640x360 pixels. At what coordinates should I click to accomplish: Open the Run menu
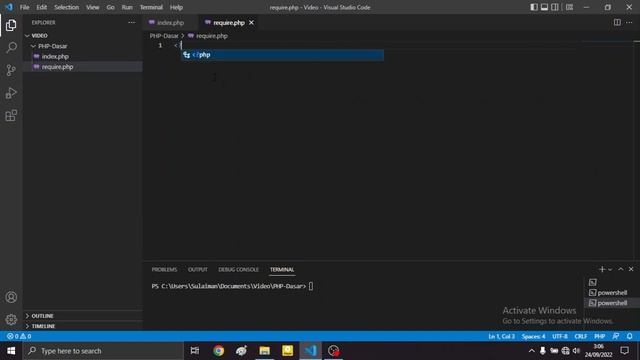pyautogui.click(x=127, y=7)
